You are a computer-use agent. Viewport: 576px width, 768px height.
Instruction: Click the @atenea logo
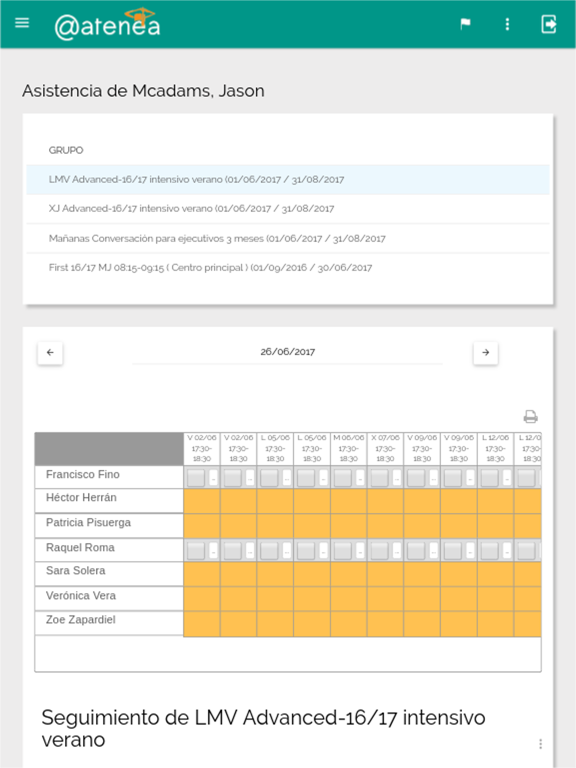point(108,24)
